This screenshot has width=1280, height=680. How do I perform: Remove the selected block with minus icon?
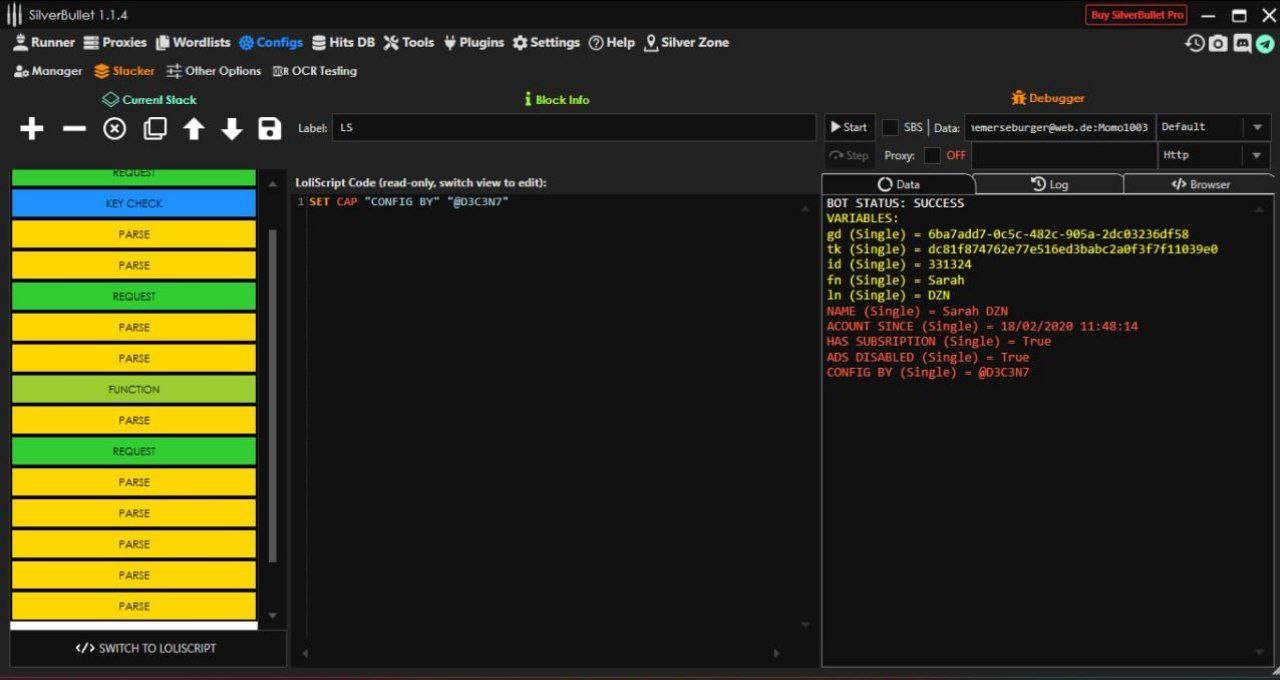point(74,129)
